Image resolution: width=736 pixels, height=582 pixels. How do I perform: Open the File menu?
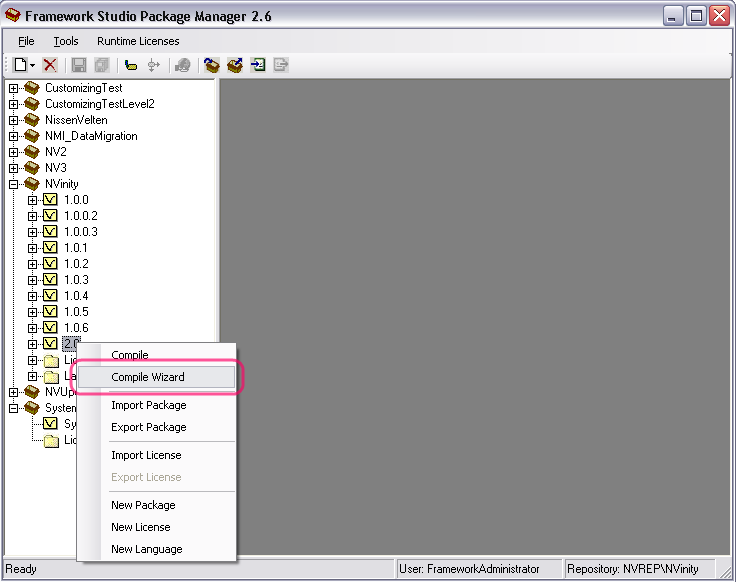click(26, 41)
